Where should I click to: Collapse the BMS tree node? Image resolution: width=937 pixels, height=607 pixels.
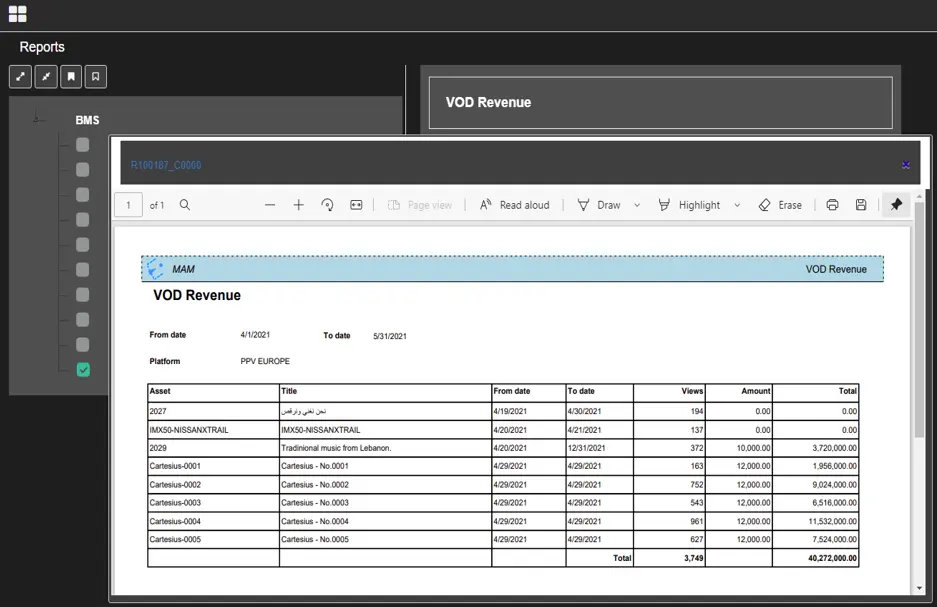(x=38, y=119)
